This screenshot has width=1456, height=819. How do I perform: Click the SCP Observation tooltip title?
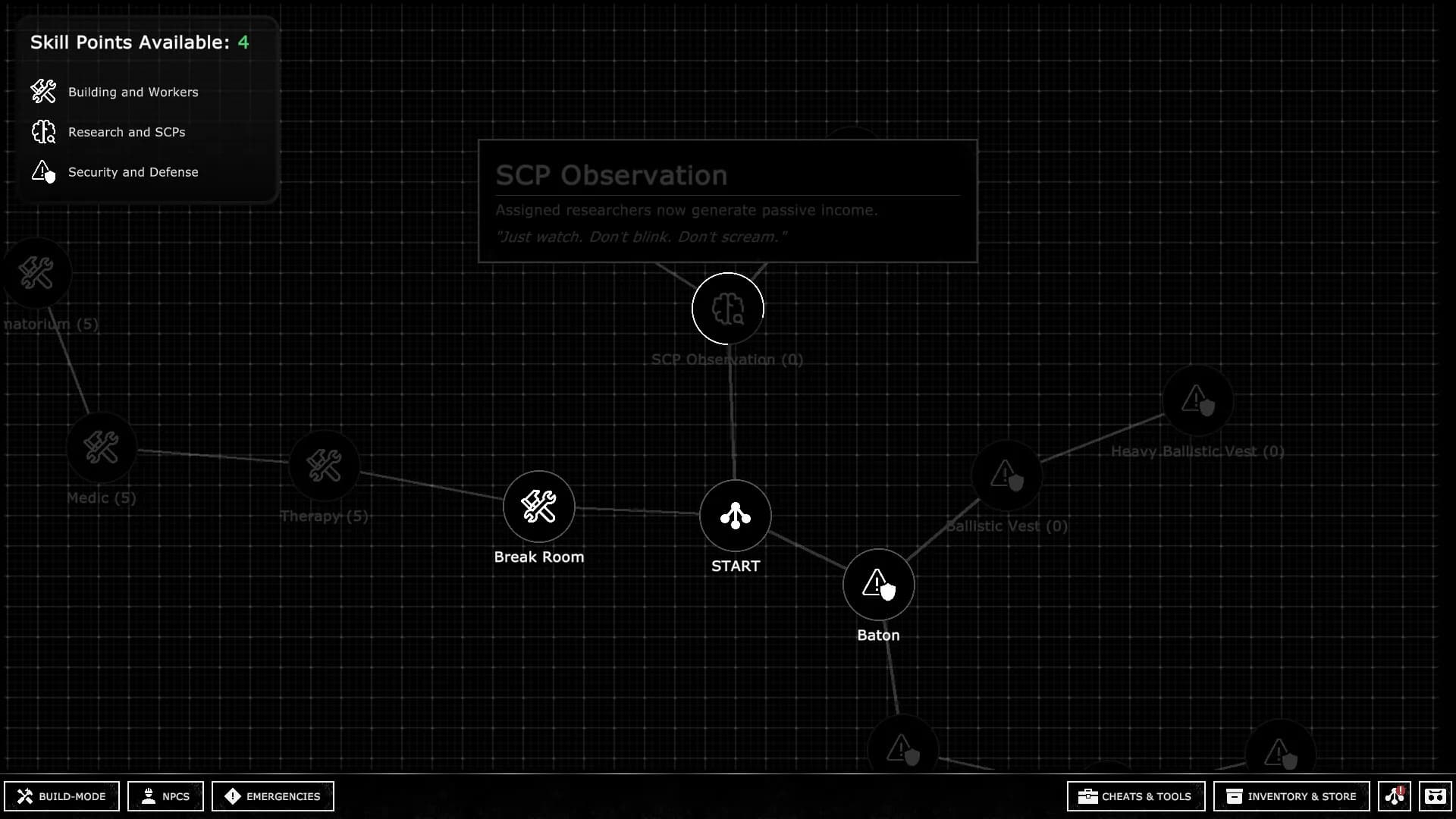(611, 175)
